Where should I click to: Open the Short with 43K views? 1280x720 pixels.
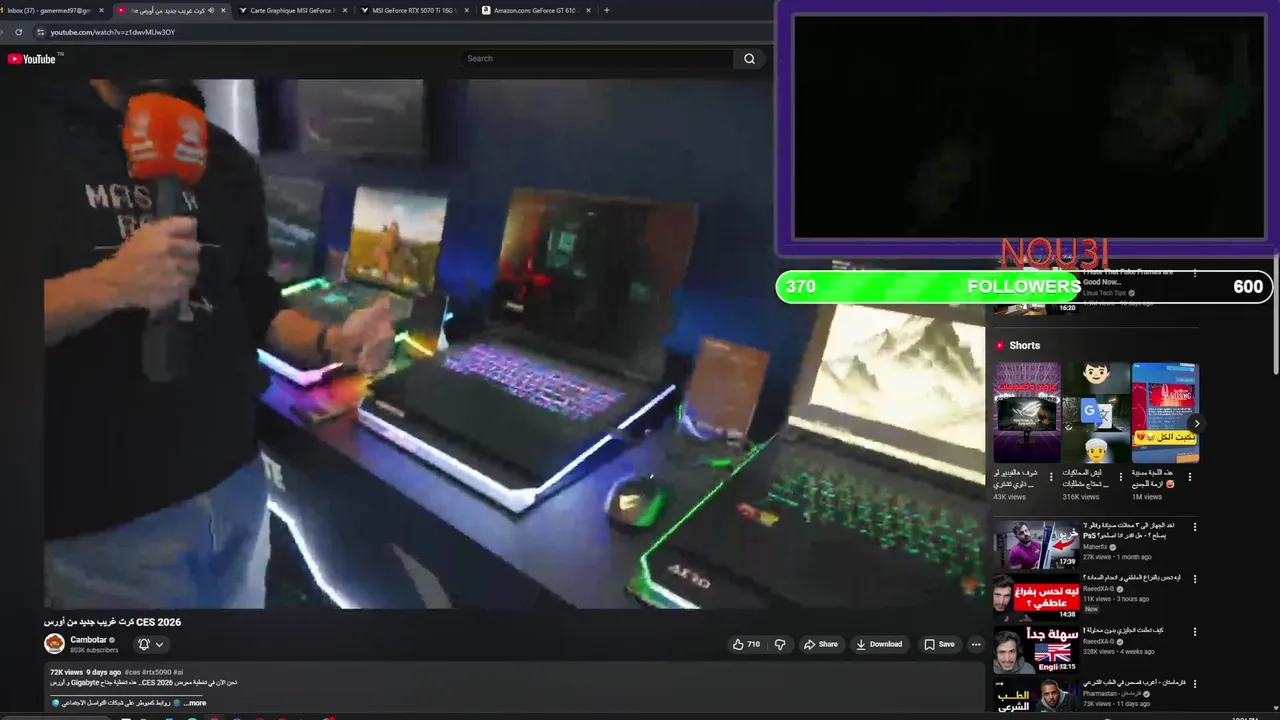[1026, 413]
